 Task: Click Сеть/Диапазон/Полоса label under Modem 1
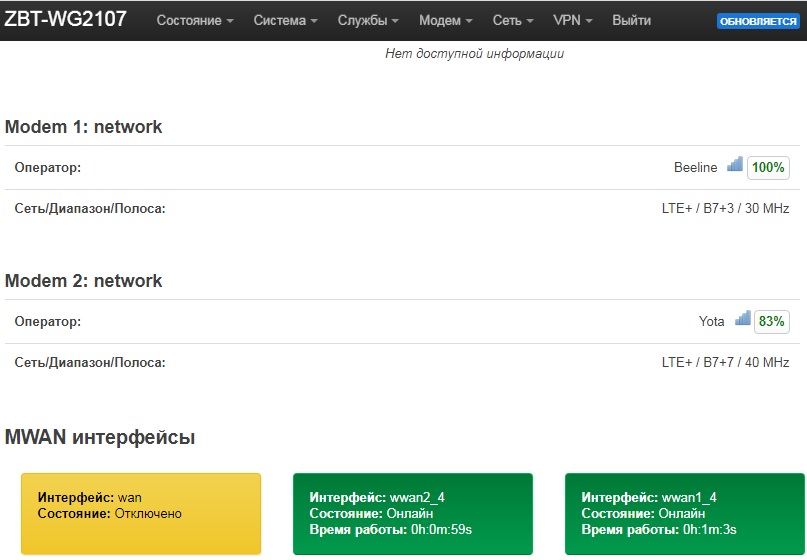(x=90, y=208)
